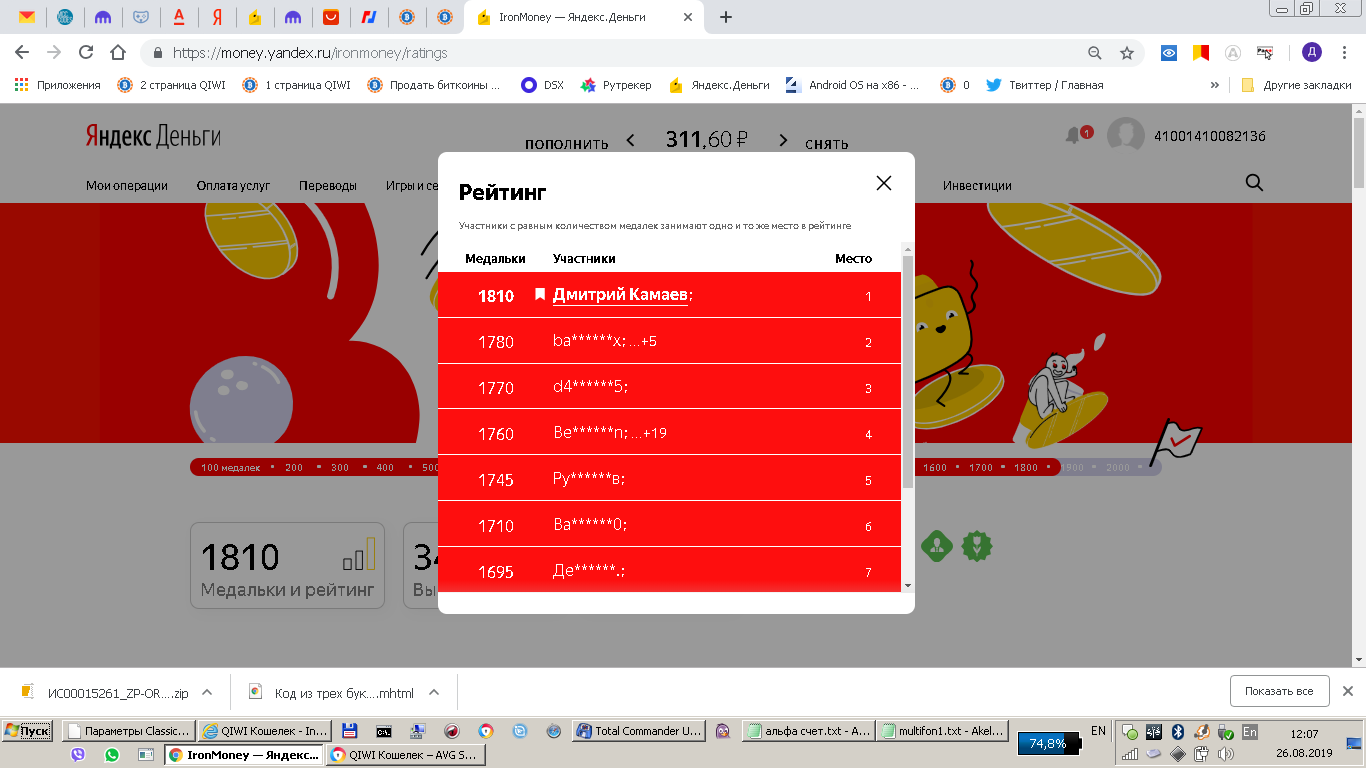The width and height of the screenshot is (1366, 768).
Task: Click the site search magnifier icon
Action: tap(1254, 183)
